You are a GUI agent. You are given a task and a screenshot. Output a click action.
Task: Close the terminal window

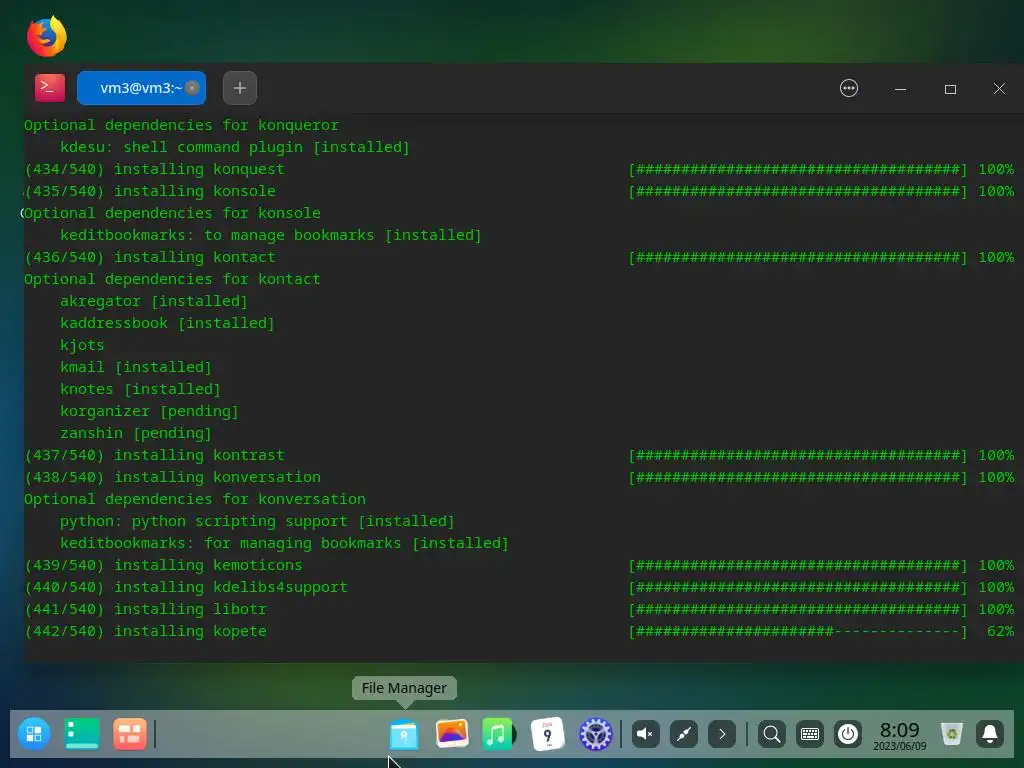pos(999,88)
